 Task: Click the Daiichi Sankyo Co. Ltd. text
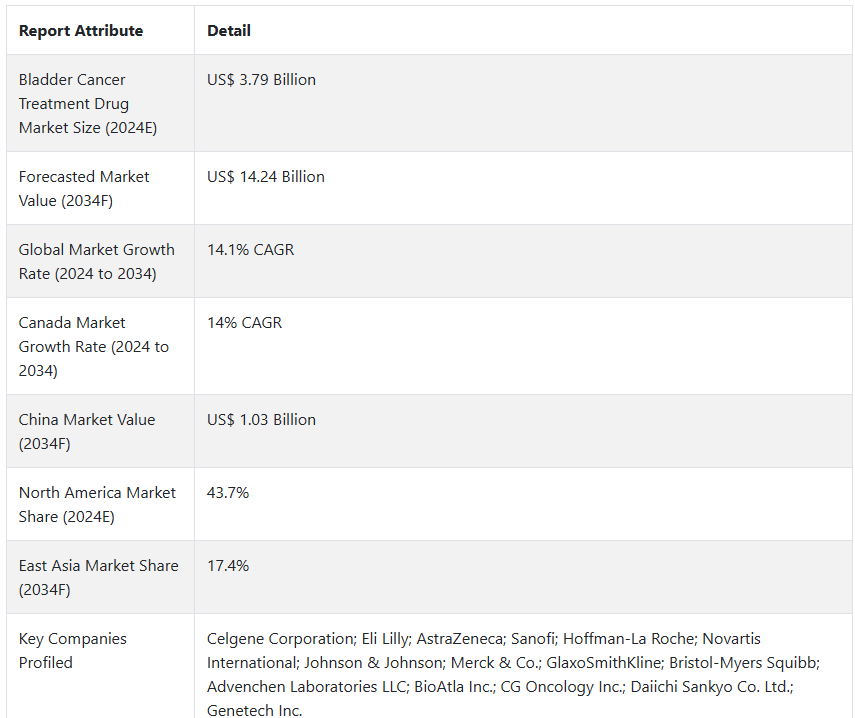[x=712, y=687]
